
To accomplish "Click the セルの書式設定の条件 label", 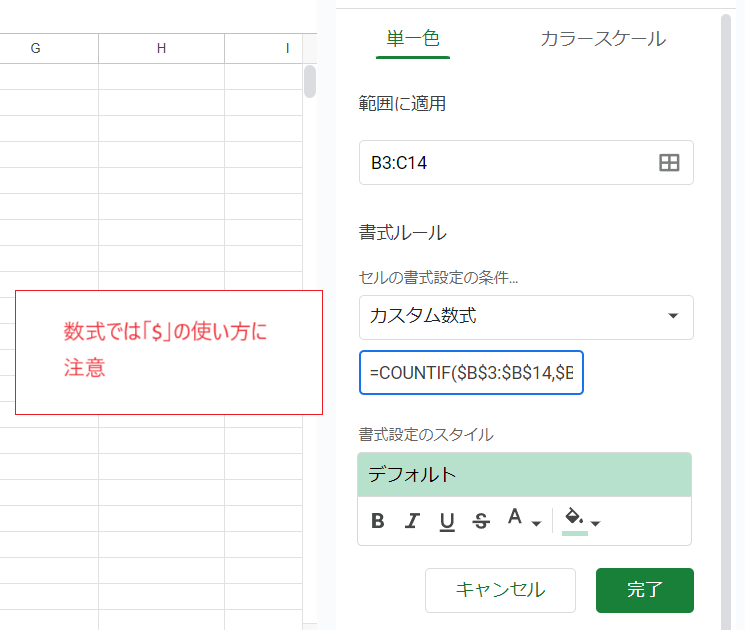I will 438,277.
